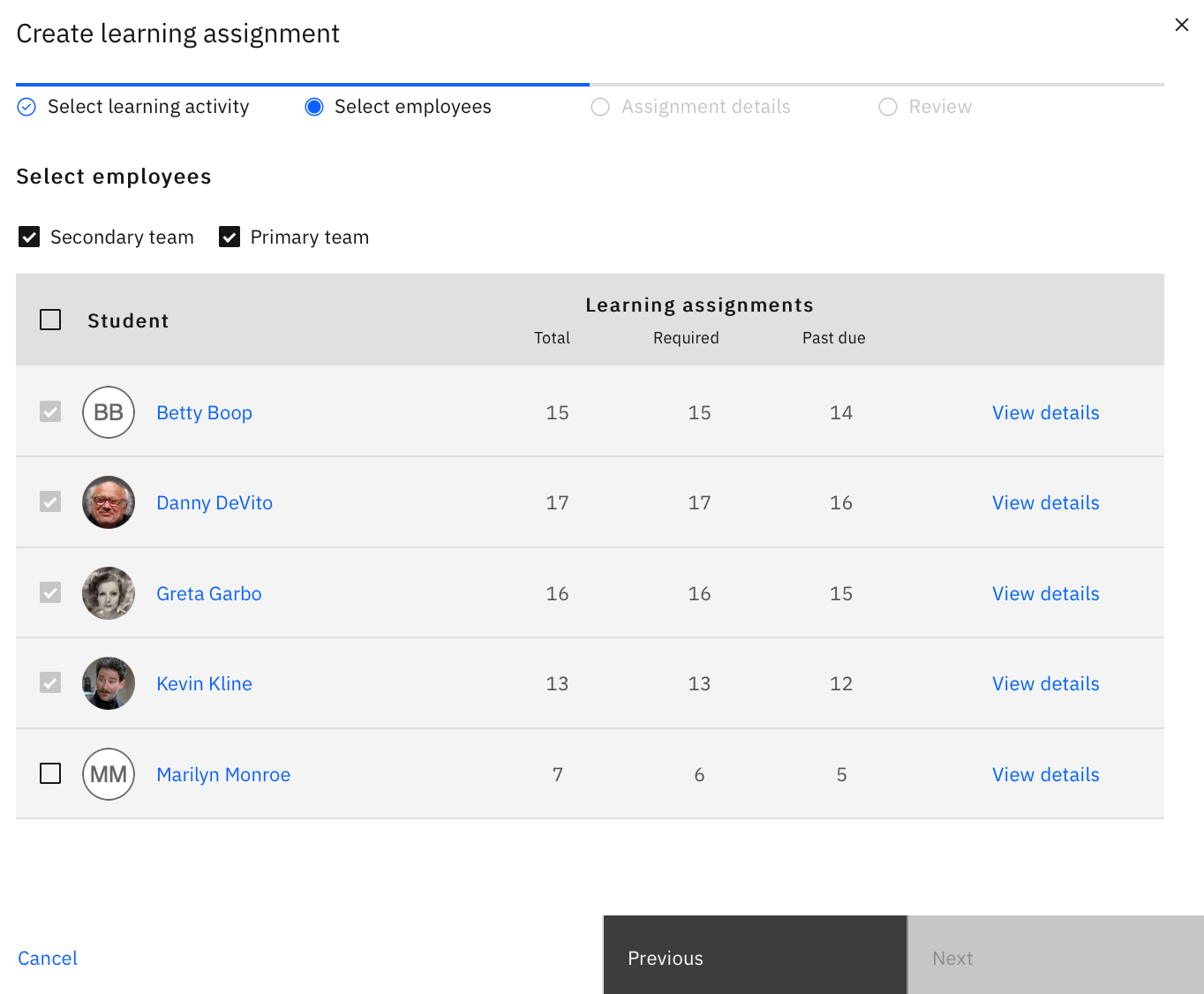Image resolution: width=1204 pixels, height=994 pixels.
Task: Open Kevin Kline's profile link
Action: tap(204, 684)
